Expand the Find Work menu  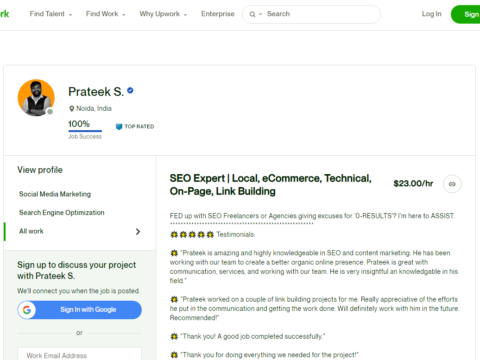point(106,14)
